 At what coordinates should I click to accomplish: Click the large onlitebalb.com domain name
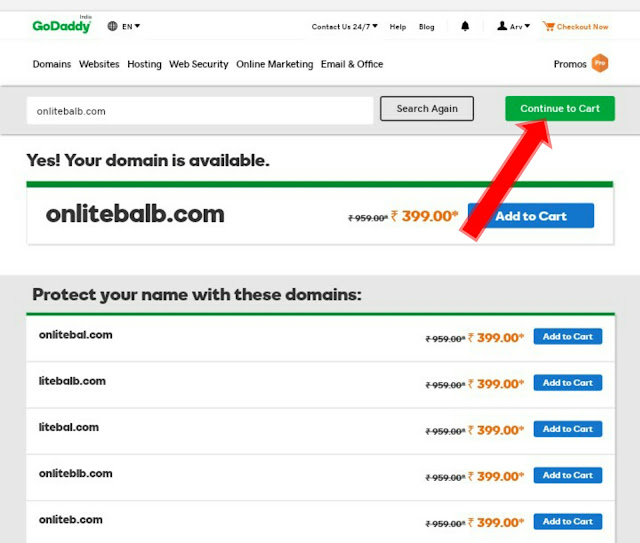pyautogui.click(x=135, y=214)
